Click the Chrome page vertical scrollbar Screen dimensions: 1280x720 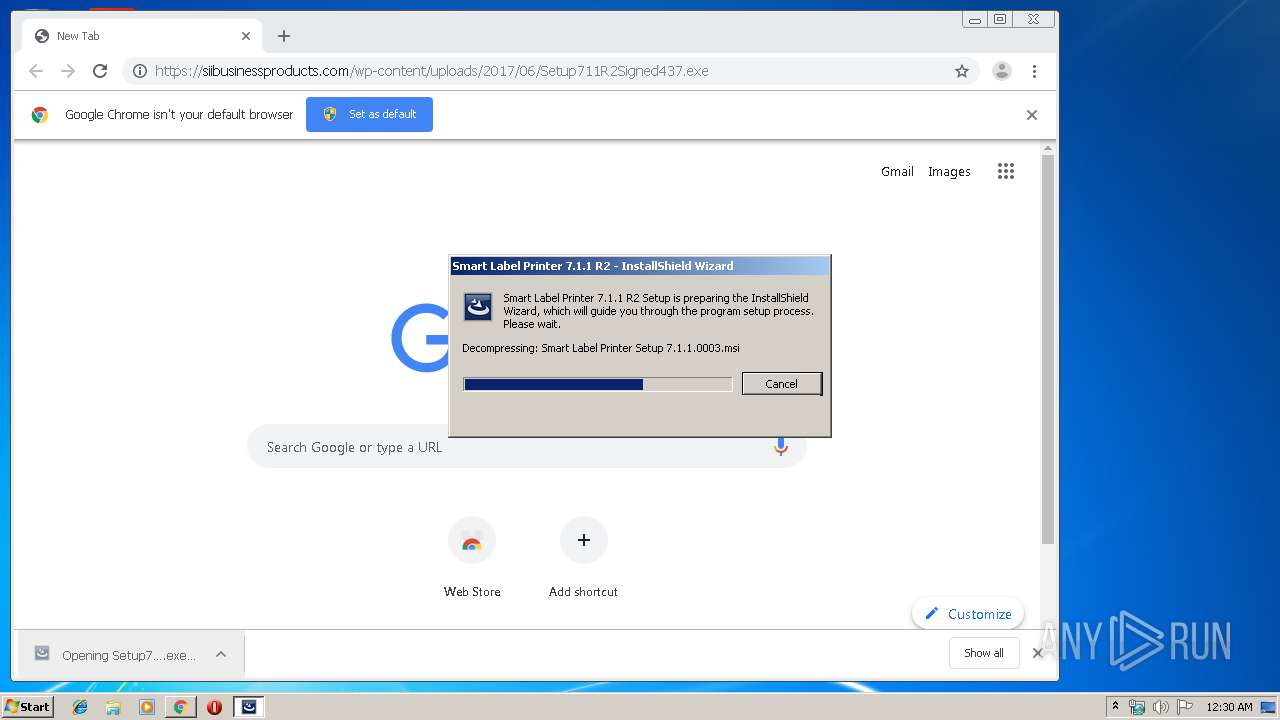[x=1048, y=350]
